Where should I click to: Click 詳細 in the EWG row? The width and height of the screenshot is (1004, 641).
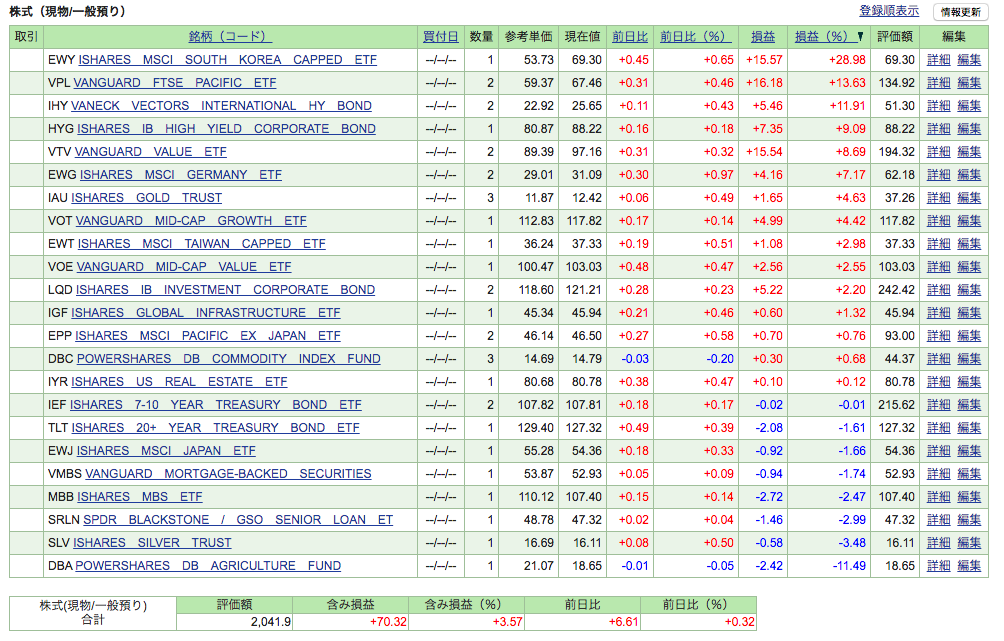(x=939, y=175)
